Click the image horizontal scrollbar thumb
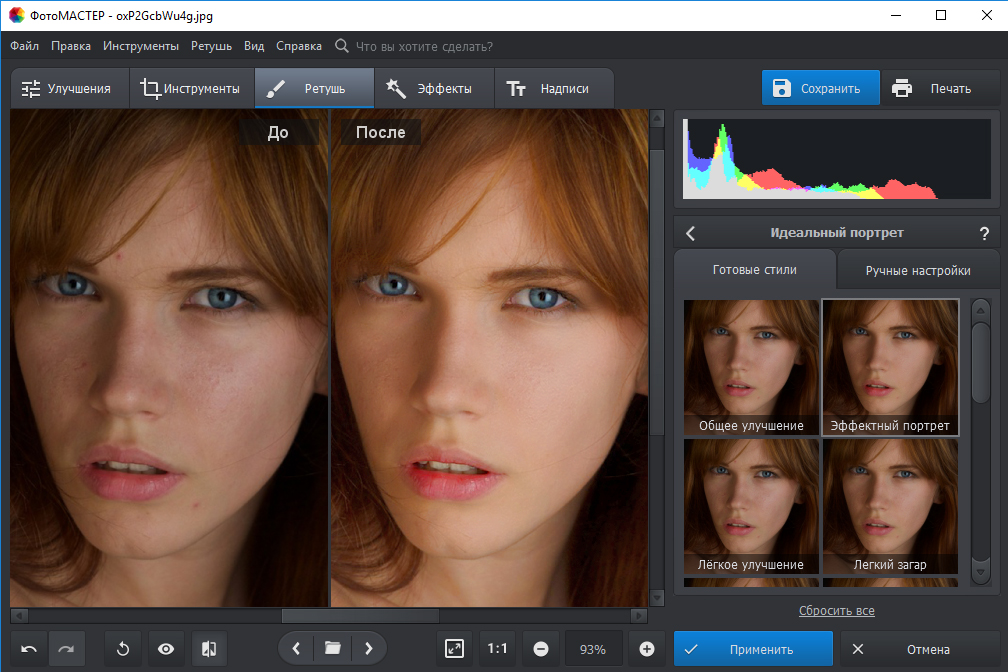The image size is (1008, 672). tap(360, 615)
